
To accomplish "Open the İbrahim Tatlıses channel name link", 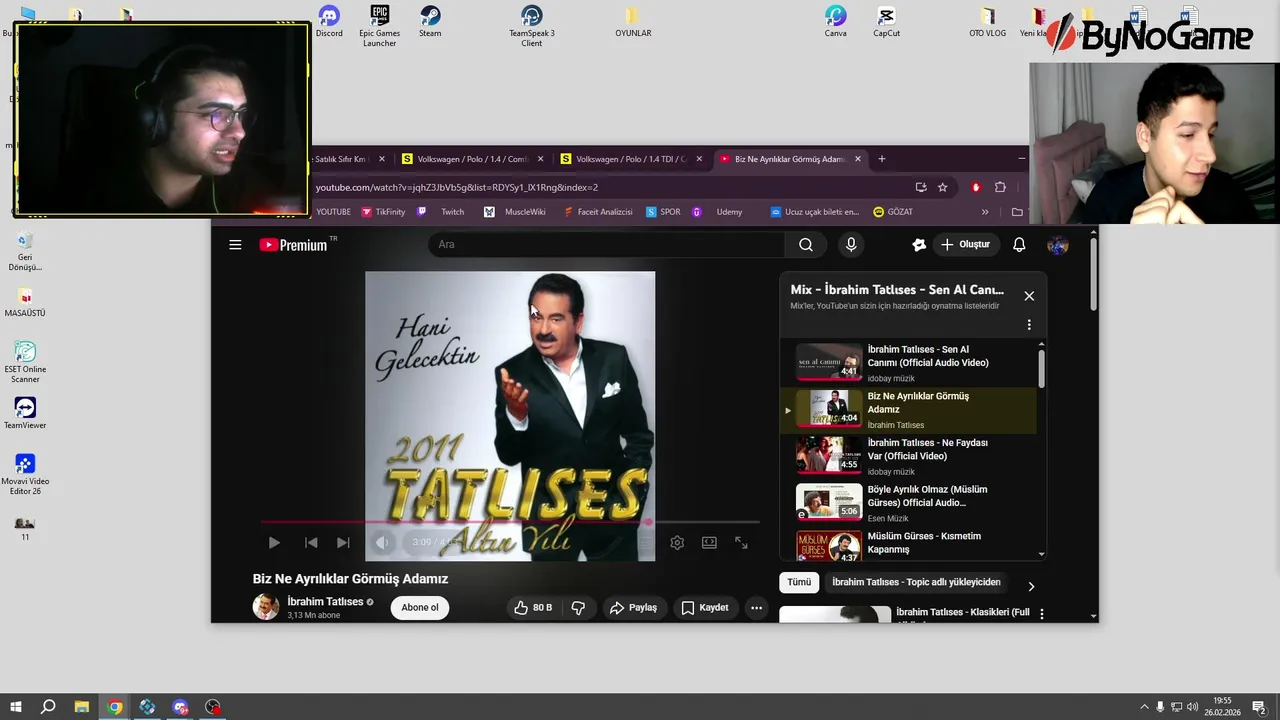I will point(325,601).
